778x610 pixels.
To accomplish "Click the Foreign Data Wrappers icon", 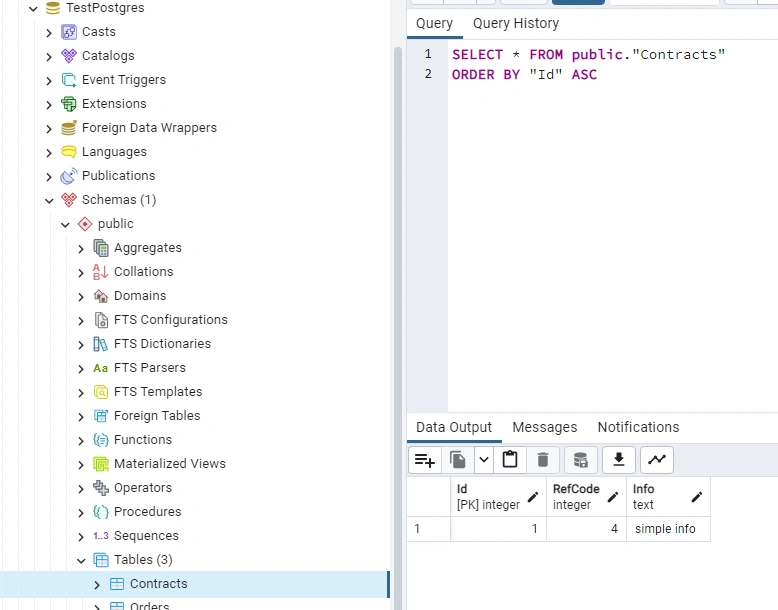I will (68, 128).
